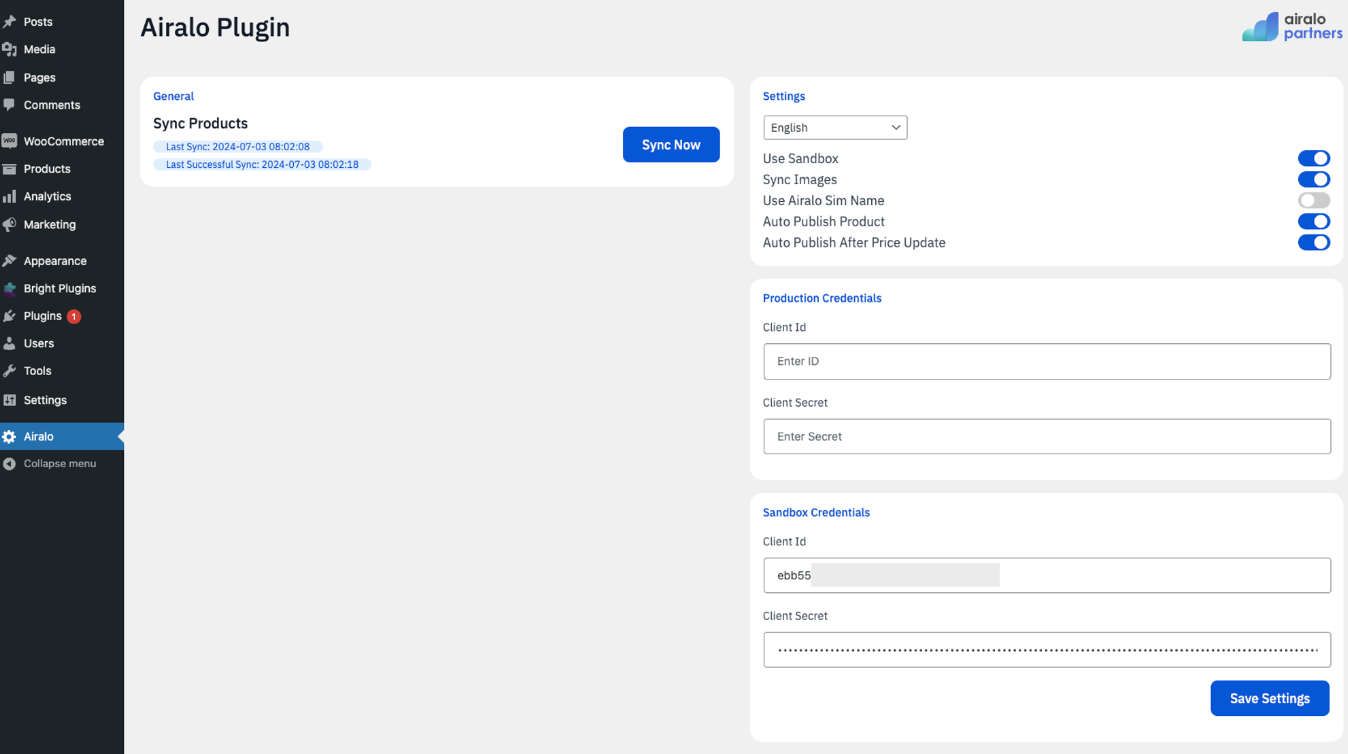Screen dimensions: 1348x754
Task: Click the Save Settings button
Action: (x=1269, y=698)
